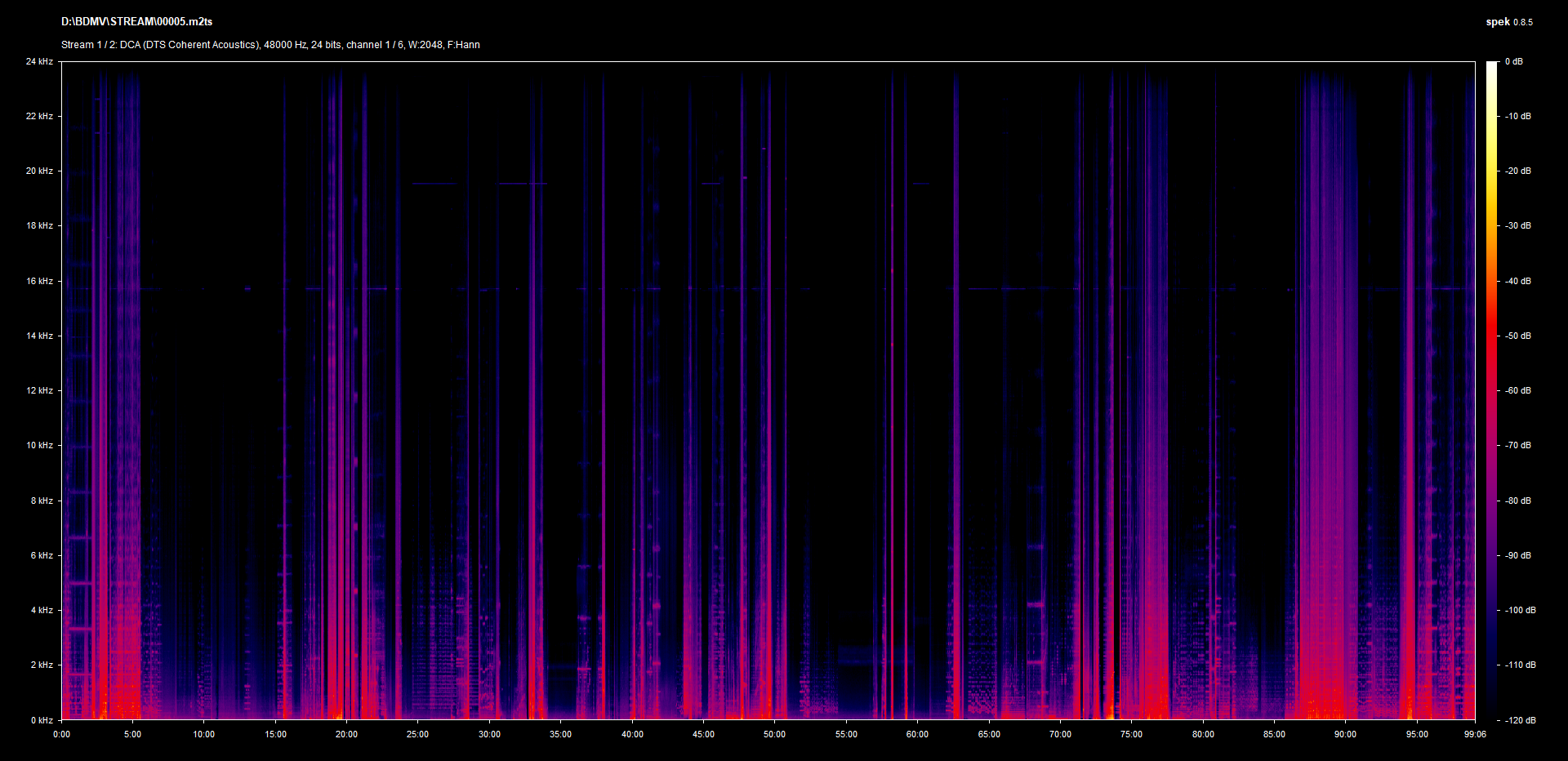Click the 0 kHz frequency axis label
Screen dimensions: 1568x761
[42, 720]
